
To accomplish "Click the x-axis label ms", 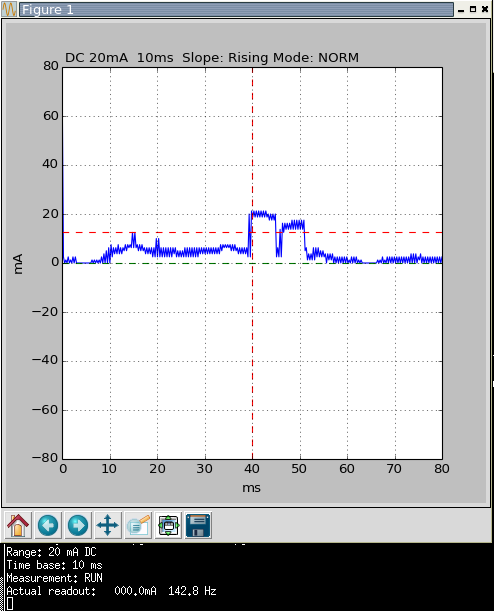I will (x=251, y=488).
